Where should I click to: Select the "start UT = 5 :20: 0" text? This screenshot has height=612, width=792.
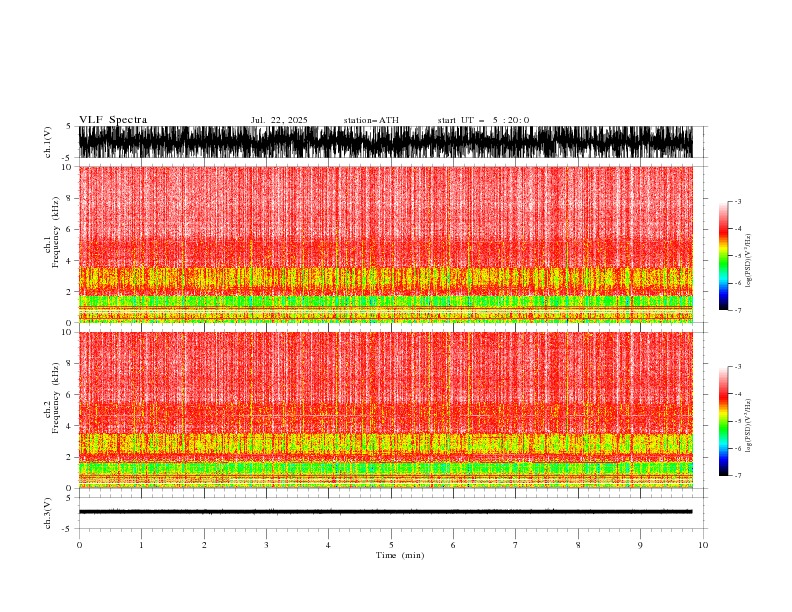tap(483, 120)
